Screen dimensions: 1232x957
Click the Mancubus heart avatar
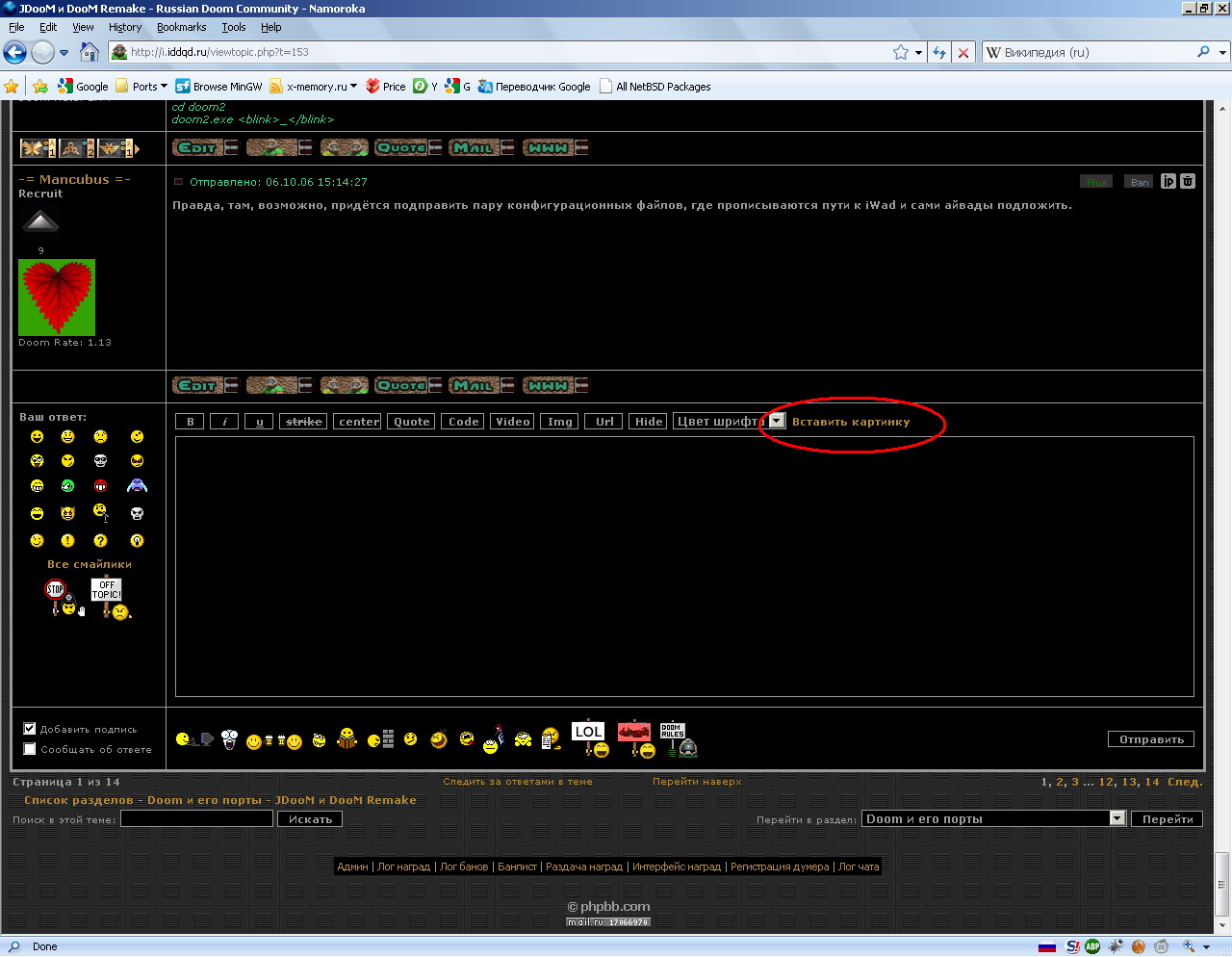coord(57,297)
